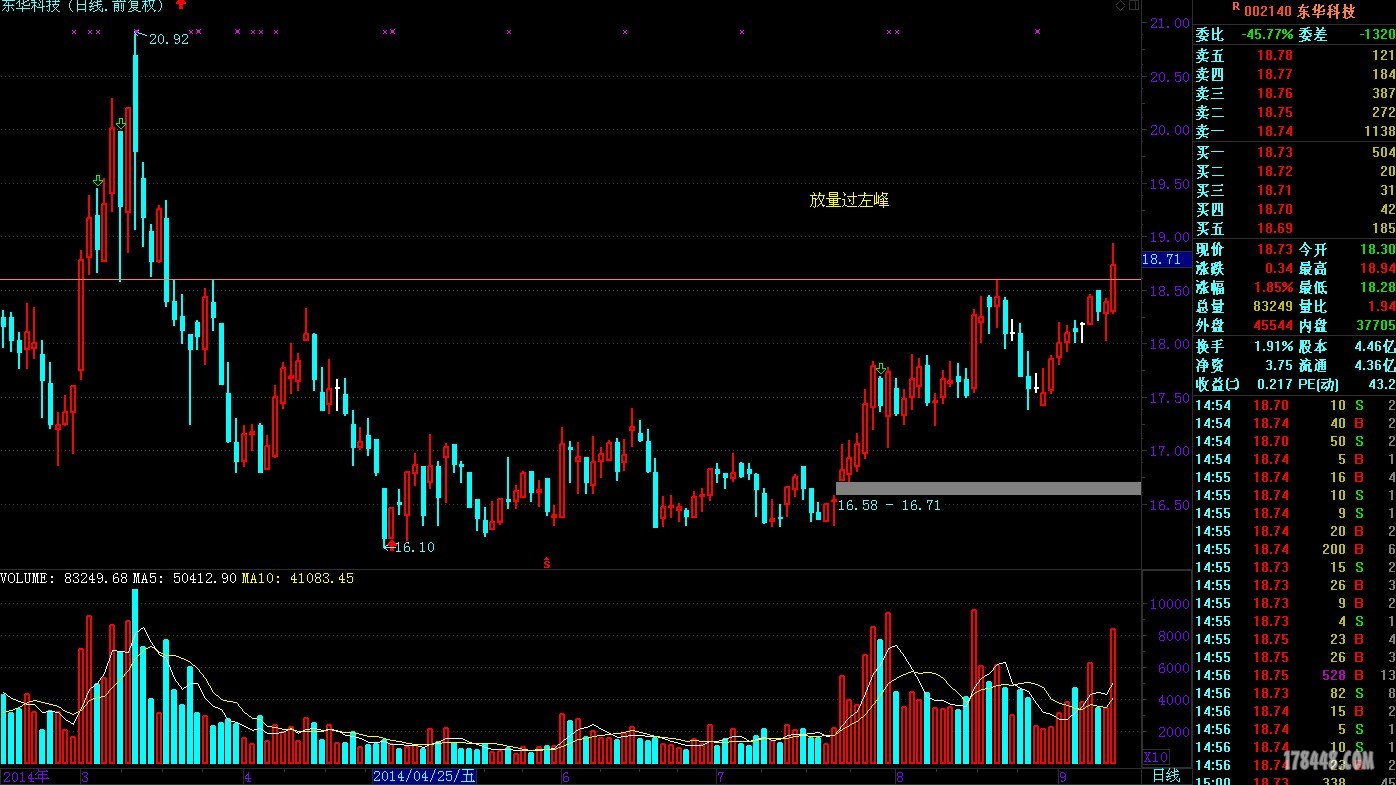Click the 21.00 price axis label
The height and width of the screenshot is (785, 1396).
[1168, 23]
